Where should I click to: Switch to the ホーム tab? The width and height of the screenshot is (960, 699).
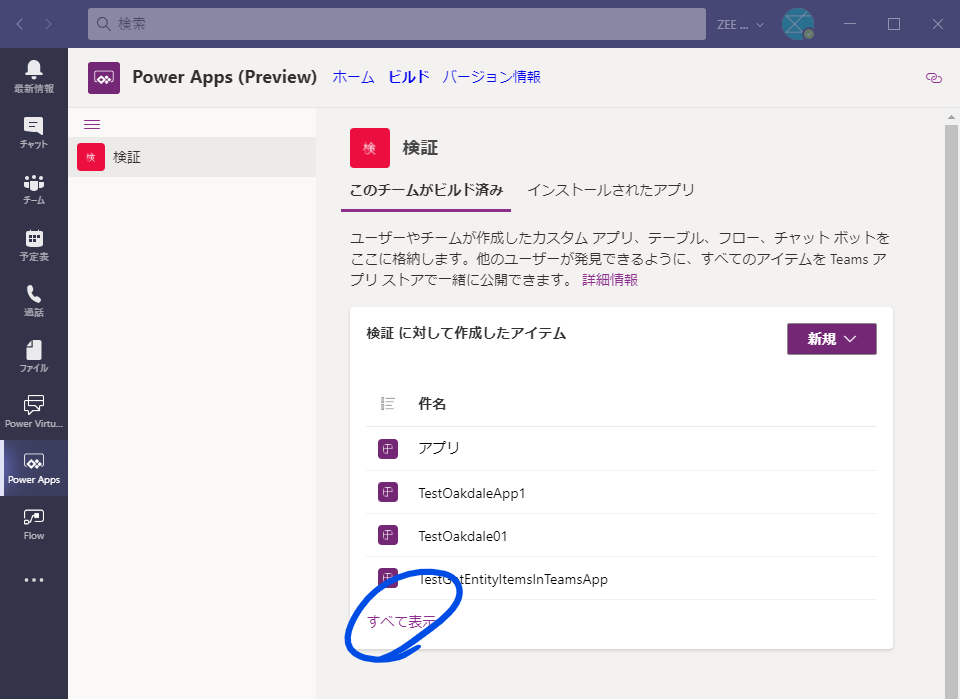353,77
